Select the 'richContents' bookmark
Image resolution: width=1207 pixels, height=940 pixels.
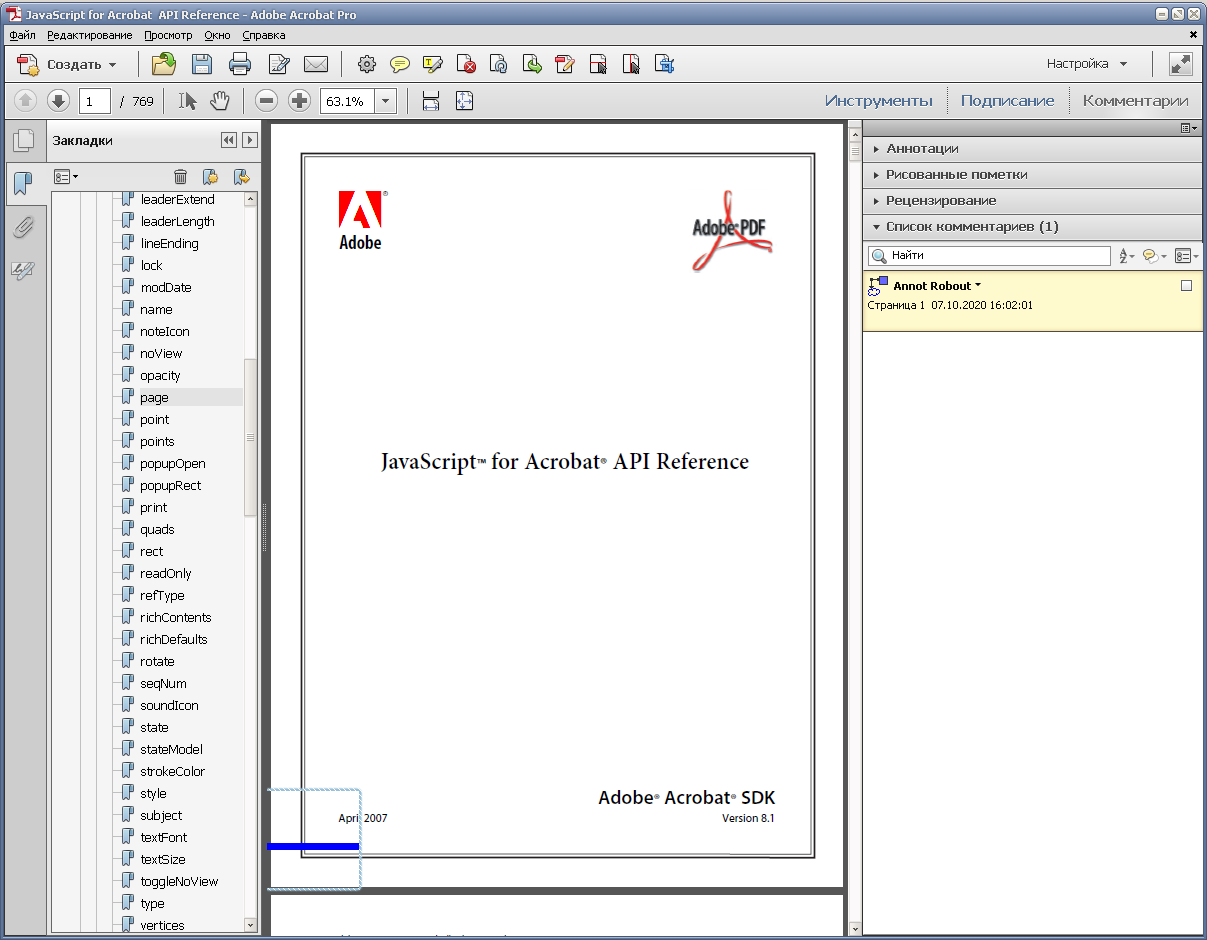176,618
